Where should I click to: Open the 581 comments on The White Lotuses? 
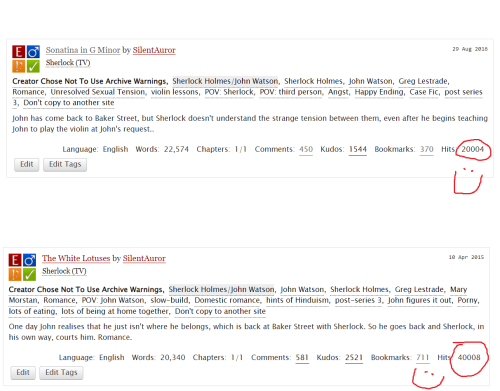(302, 358)
